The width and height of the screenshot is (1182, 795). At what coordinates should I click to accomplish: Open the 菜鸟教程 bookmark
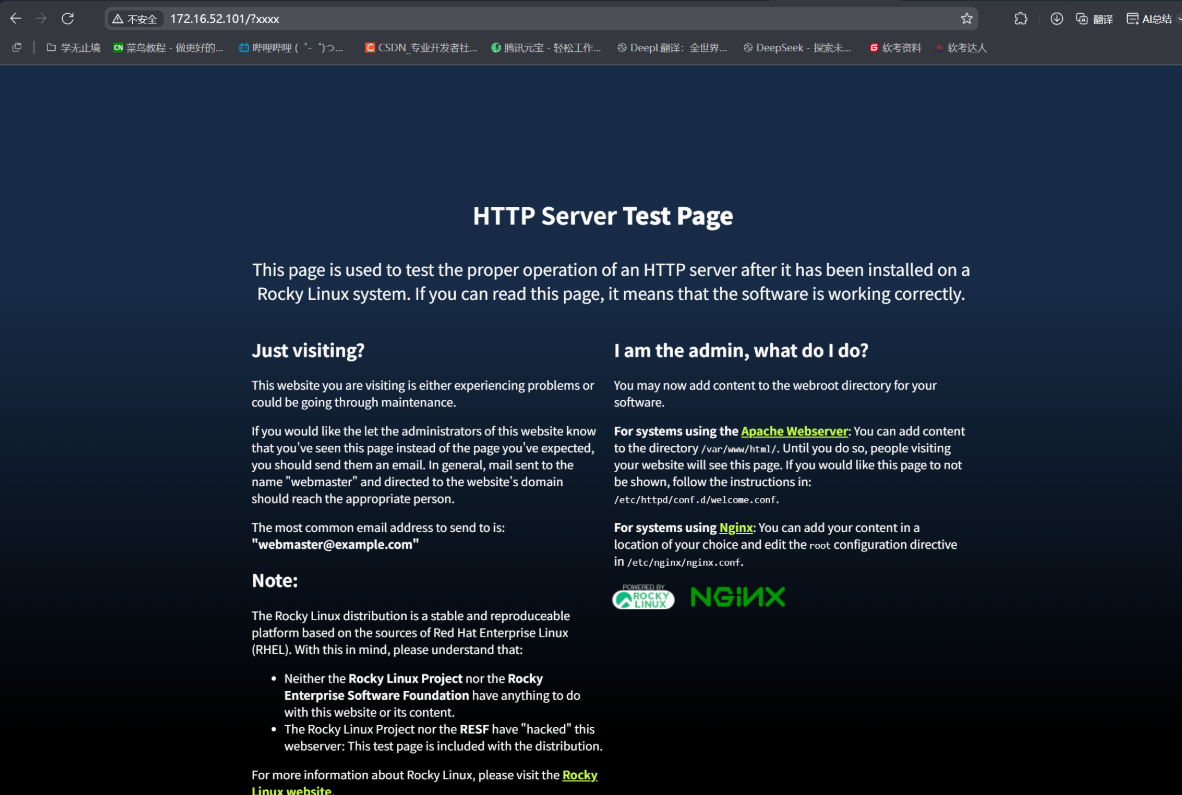pyautogui.click(x=168, y=47)
